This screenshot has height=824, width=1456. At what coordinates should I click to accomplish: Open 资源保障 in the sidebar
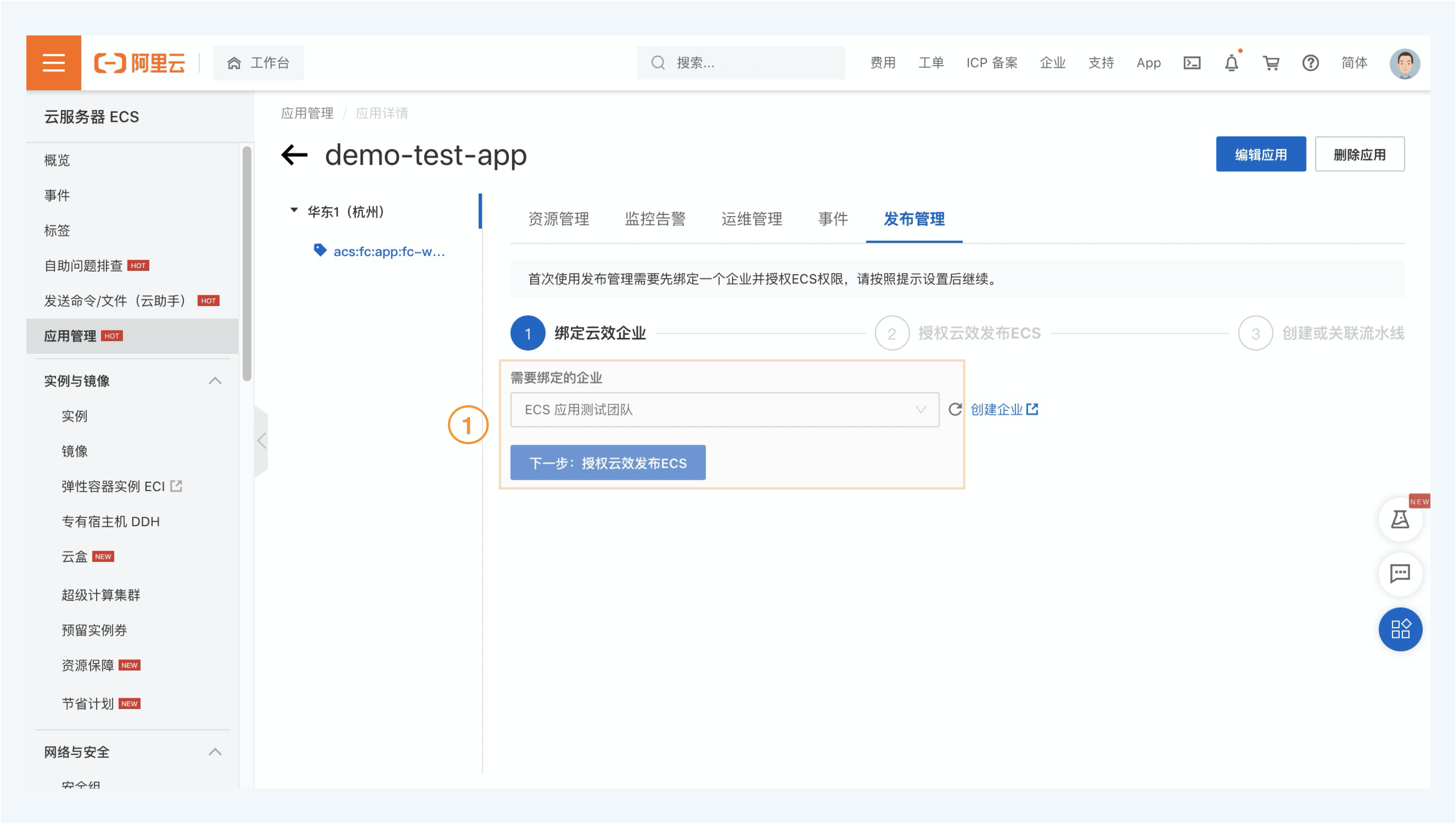[88, 665]
